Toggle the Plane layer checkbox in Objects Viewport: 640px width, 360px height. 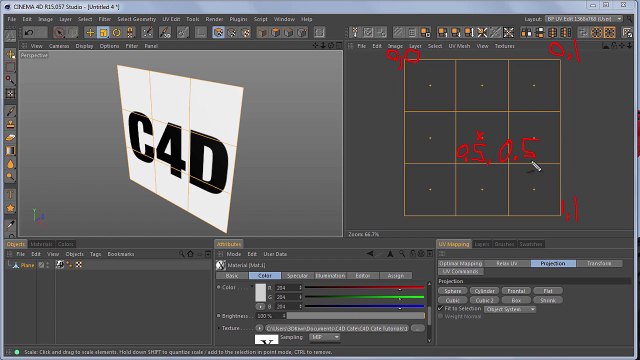pyautogui.click(x=41, y=265)
